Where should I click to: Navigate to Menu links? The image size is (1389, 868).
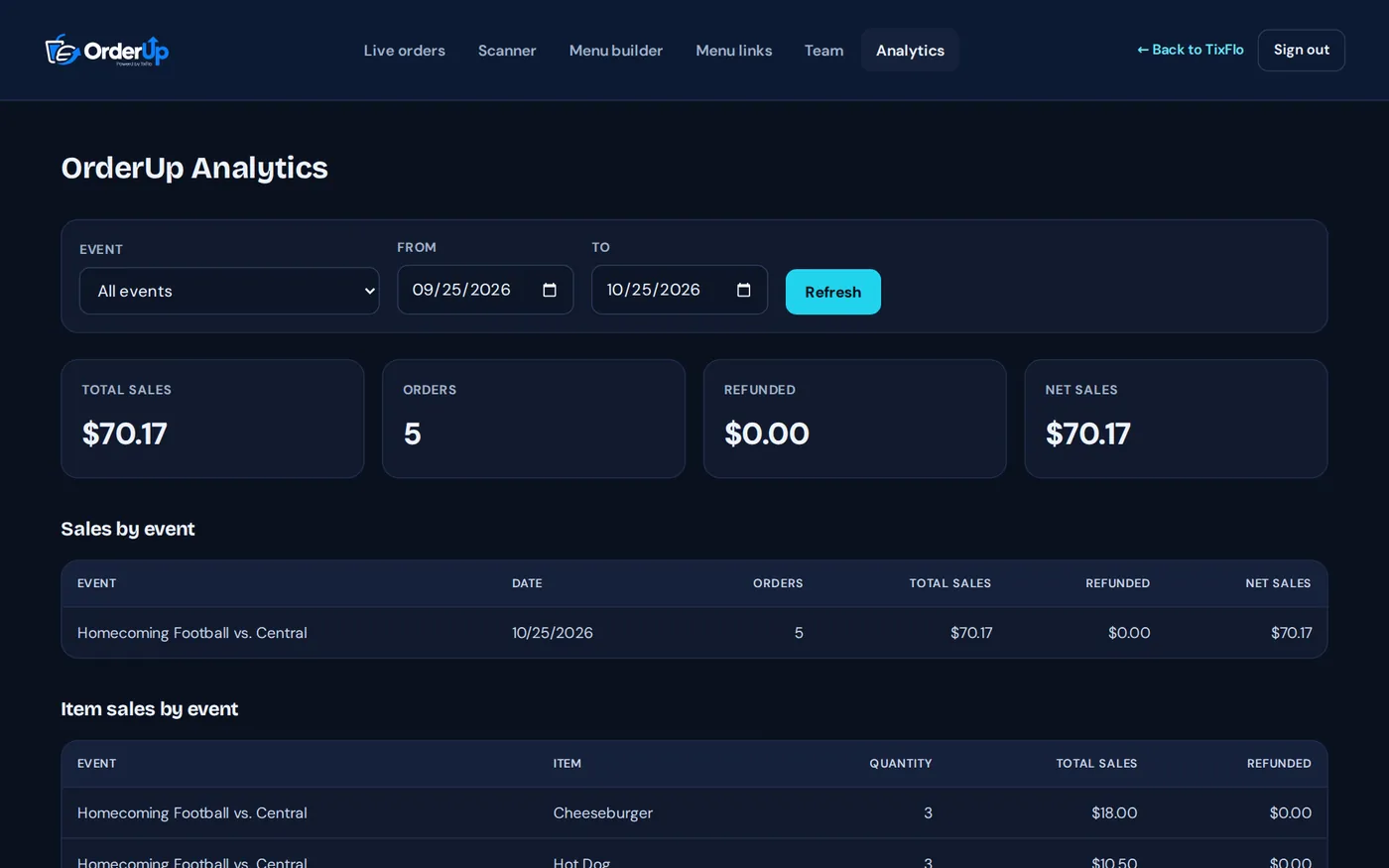tap(734, 51)
